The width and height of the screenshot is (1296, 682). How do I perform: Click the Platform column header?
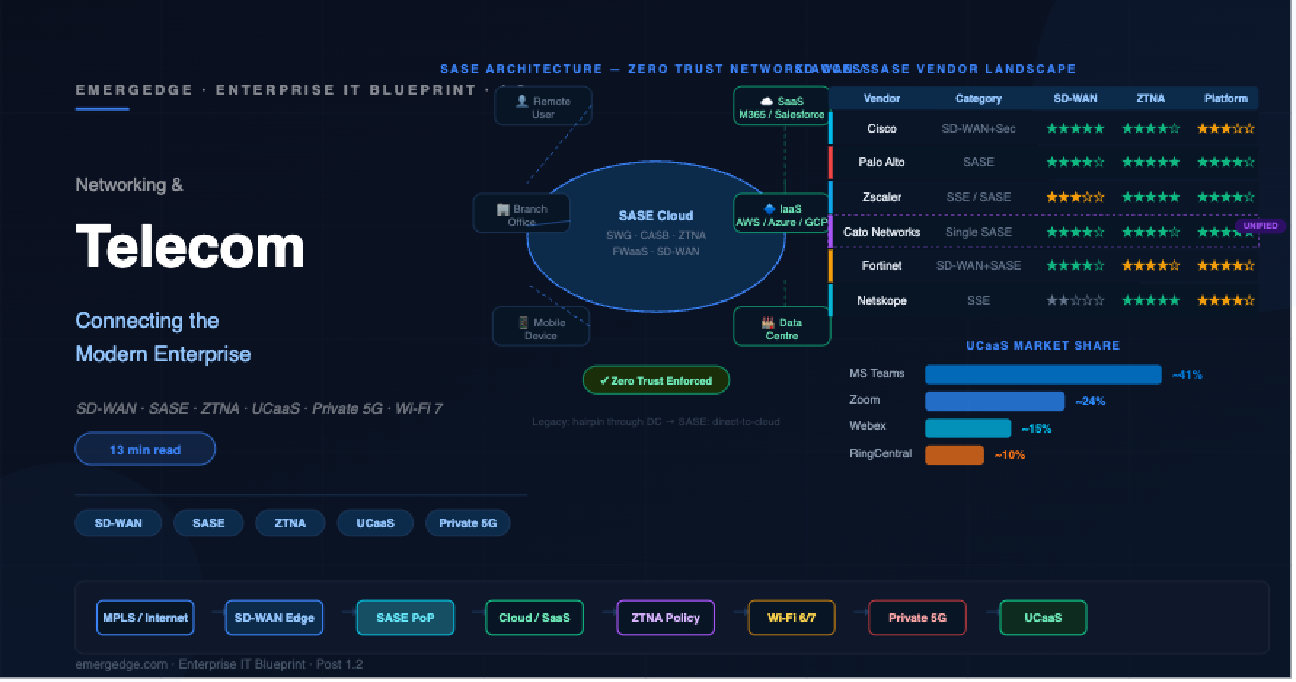point(1226,99)
